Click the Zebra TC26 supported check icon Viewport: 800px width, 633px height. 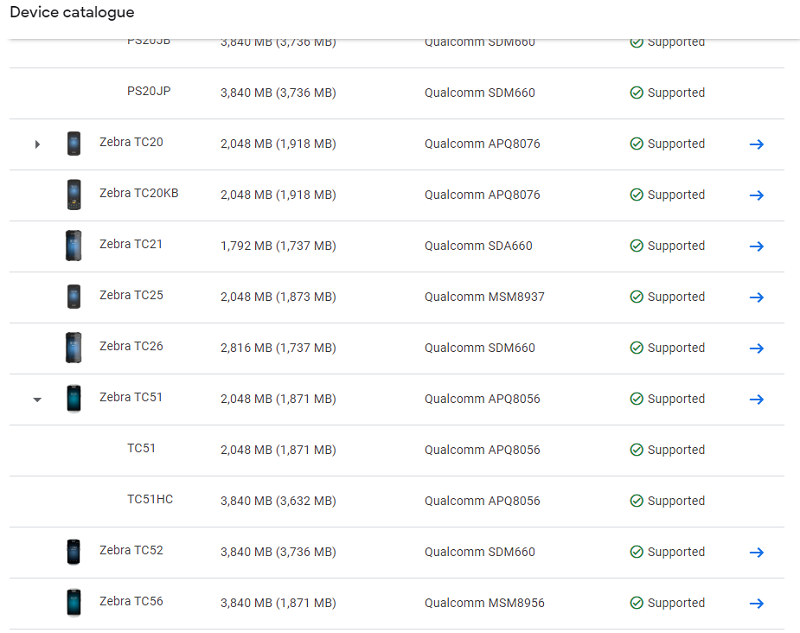tap(636, 348)
